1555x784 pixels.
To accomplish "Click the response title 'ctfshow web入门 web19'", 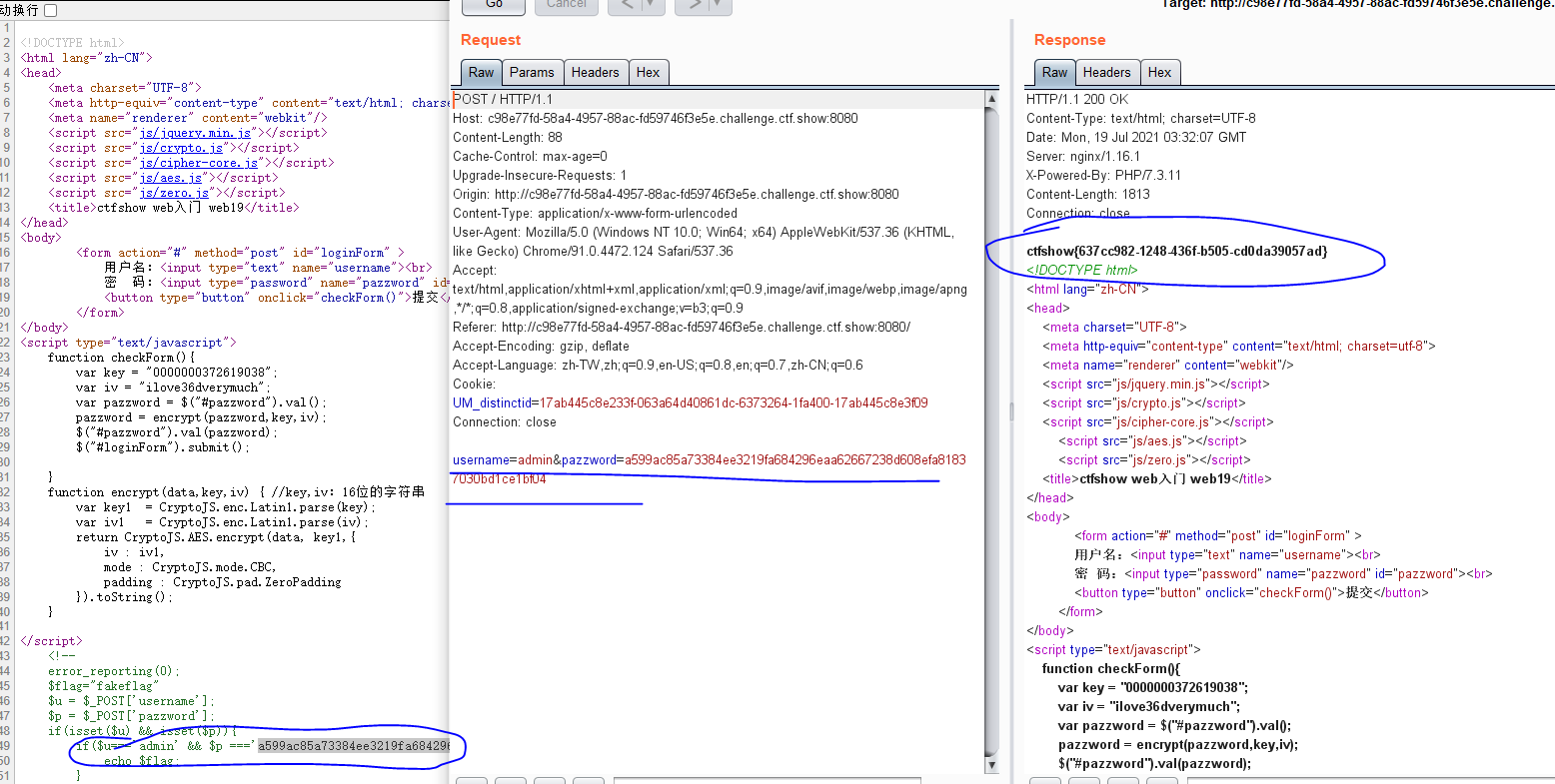I will [1155, 478].
